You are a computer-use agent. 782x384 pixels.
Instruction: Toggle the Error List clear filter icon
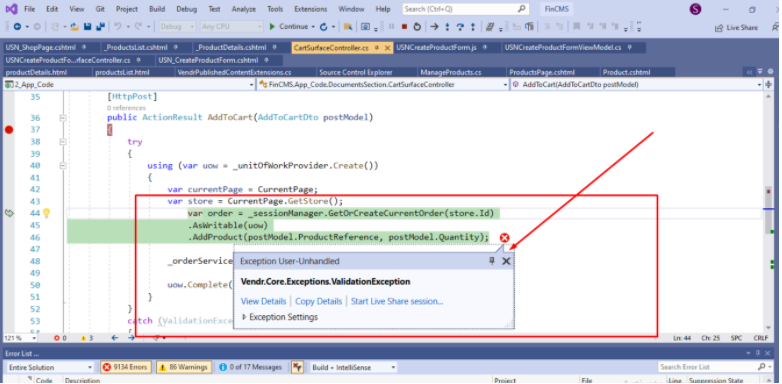coord(297,368)
